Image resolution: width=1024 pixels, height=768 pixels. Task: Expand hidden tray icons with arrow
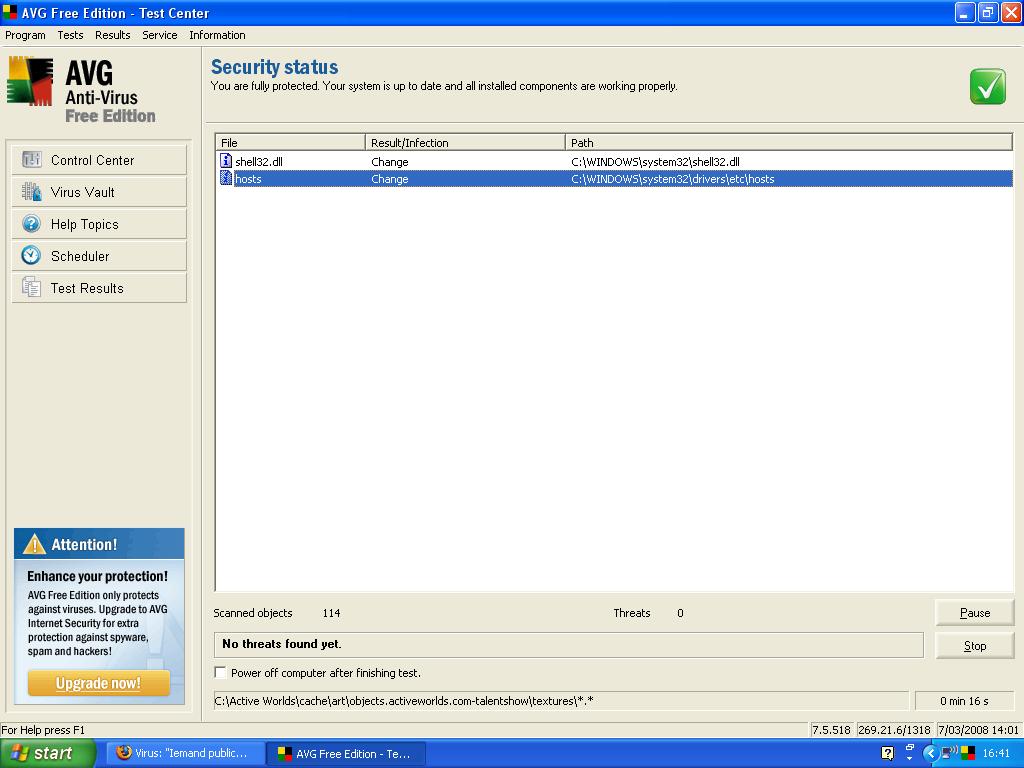click(931, 753)
